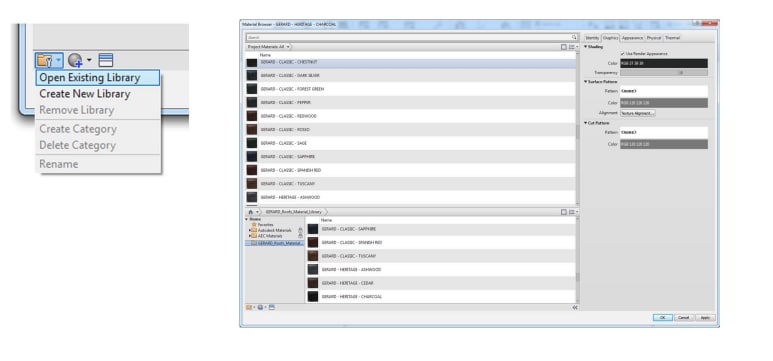This screenshot has width=773, height=361.
Task: Click GERARD_Roofs_Material_Library breadcrumb
Action: coord(294,212)
